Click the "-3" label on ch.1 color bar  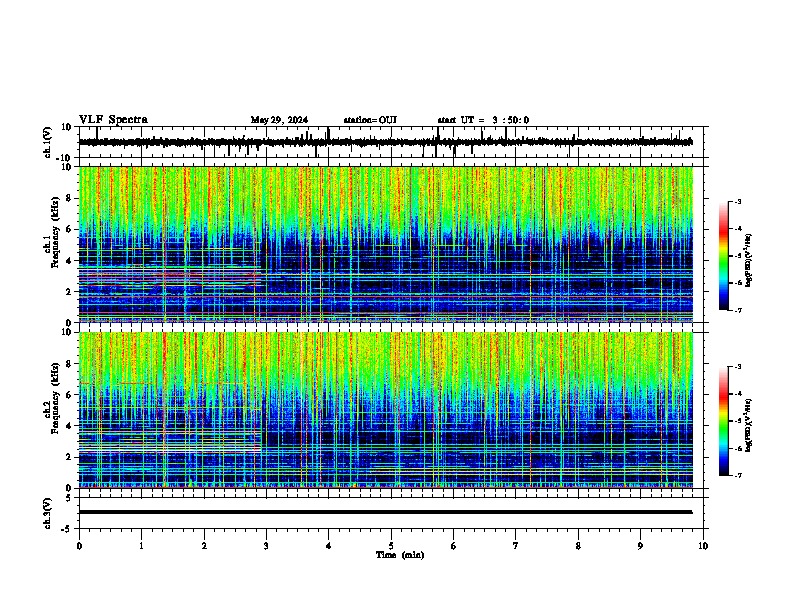(738, 201)
